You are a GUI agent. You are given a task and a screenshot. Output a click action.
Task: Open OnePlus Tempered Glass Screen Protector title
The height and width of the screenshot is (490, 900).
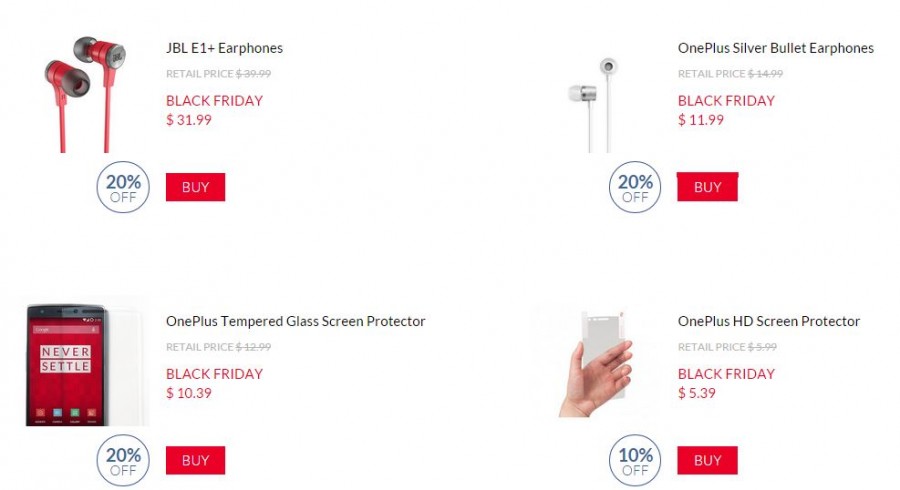pyautogui.click(x=295, y=321)
